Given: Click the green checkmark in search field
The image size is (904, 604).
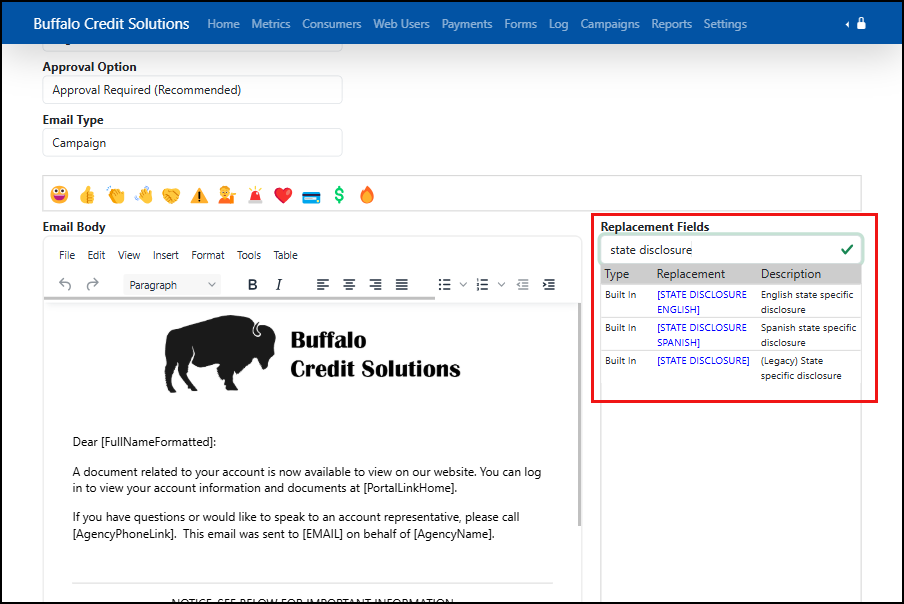Looking at the screenshot, I should point(847,249).
